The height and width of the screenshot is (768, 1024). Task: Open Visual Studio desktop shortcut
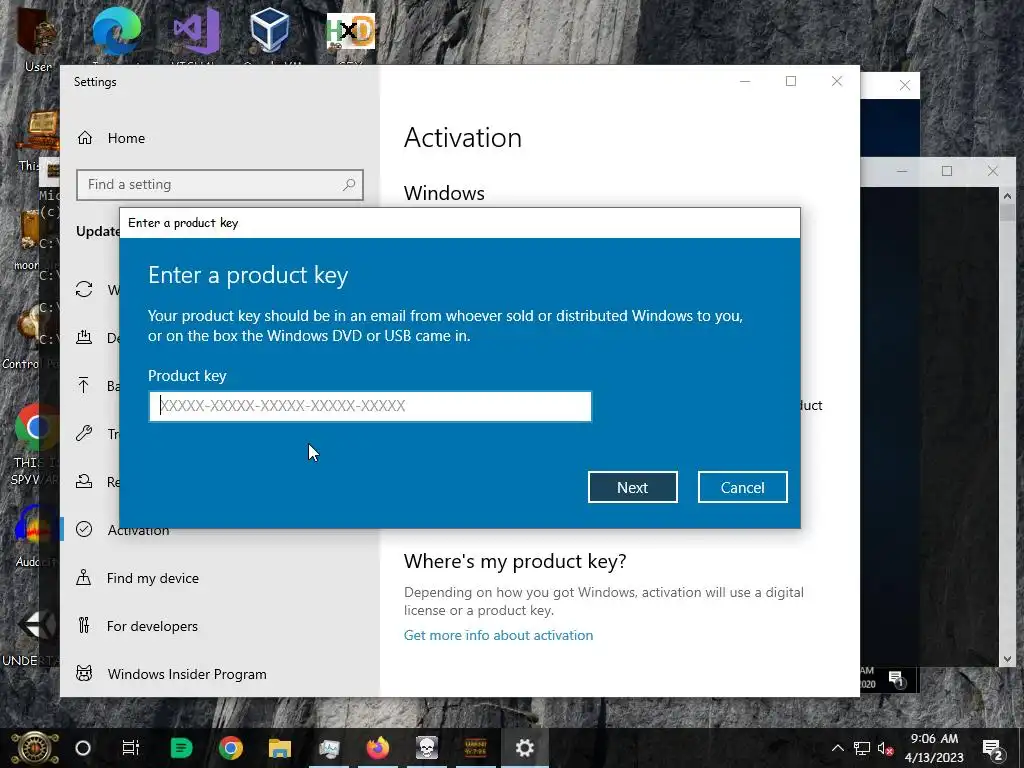[195, 30]
